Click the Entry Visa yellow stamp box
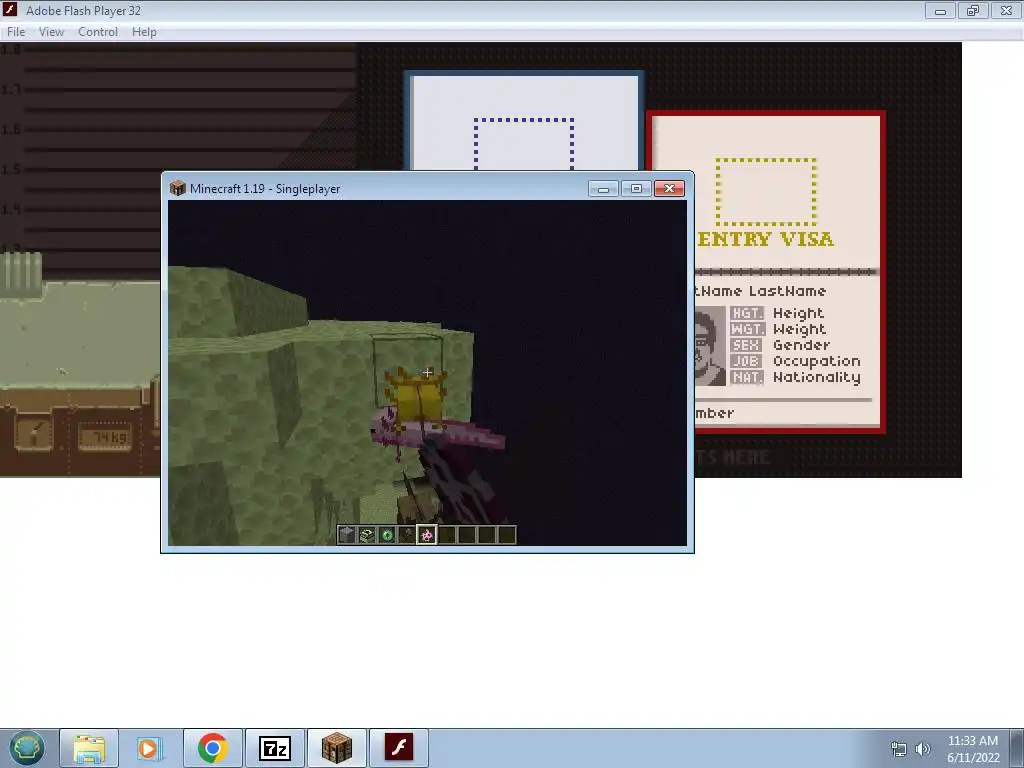1024x768 pixels. tap(766, 191)
